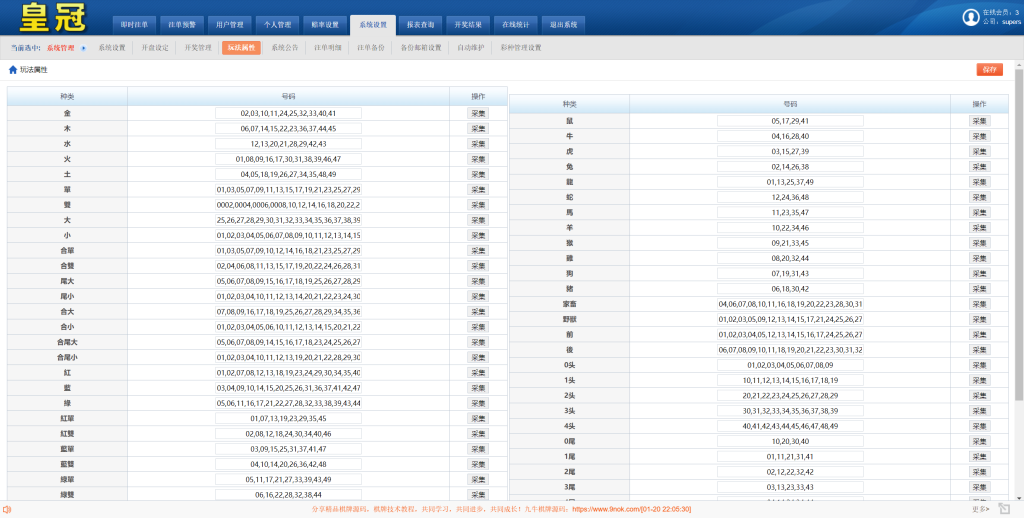
Task: Click 采集 button in the 鼠 row
Action: pyautogui.click(x=980, y=121)
